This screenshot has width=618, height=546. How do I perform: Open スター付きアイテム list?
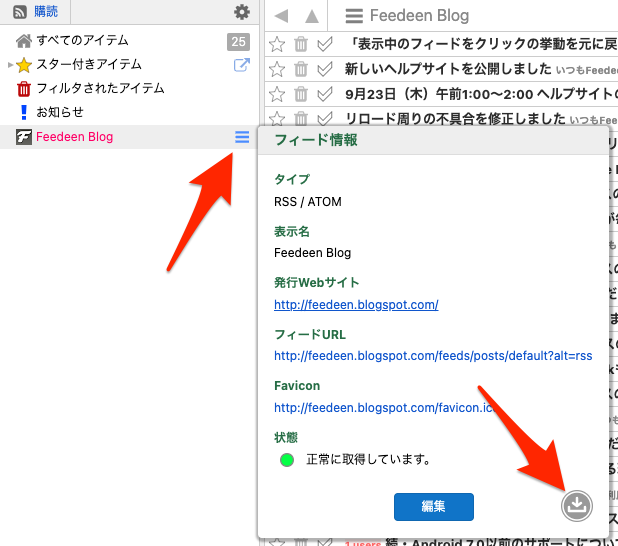pos(89,64)
